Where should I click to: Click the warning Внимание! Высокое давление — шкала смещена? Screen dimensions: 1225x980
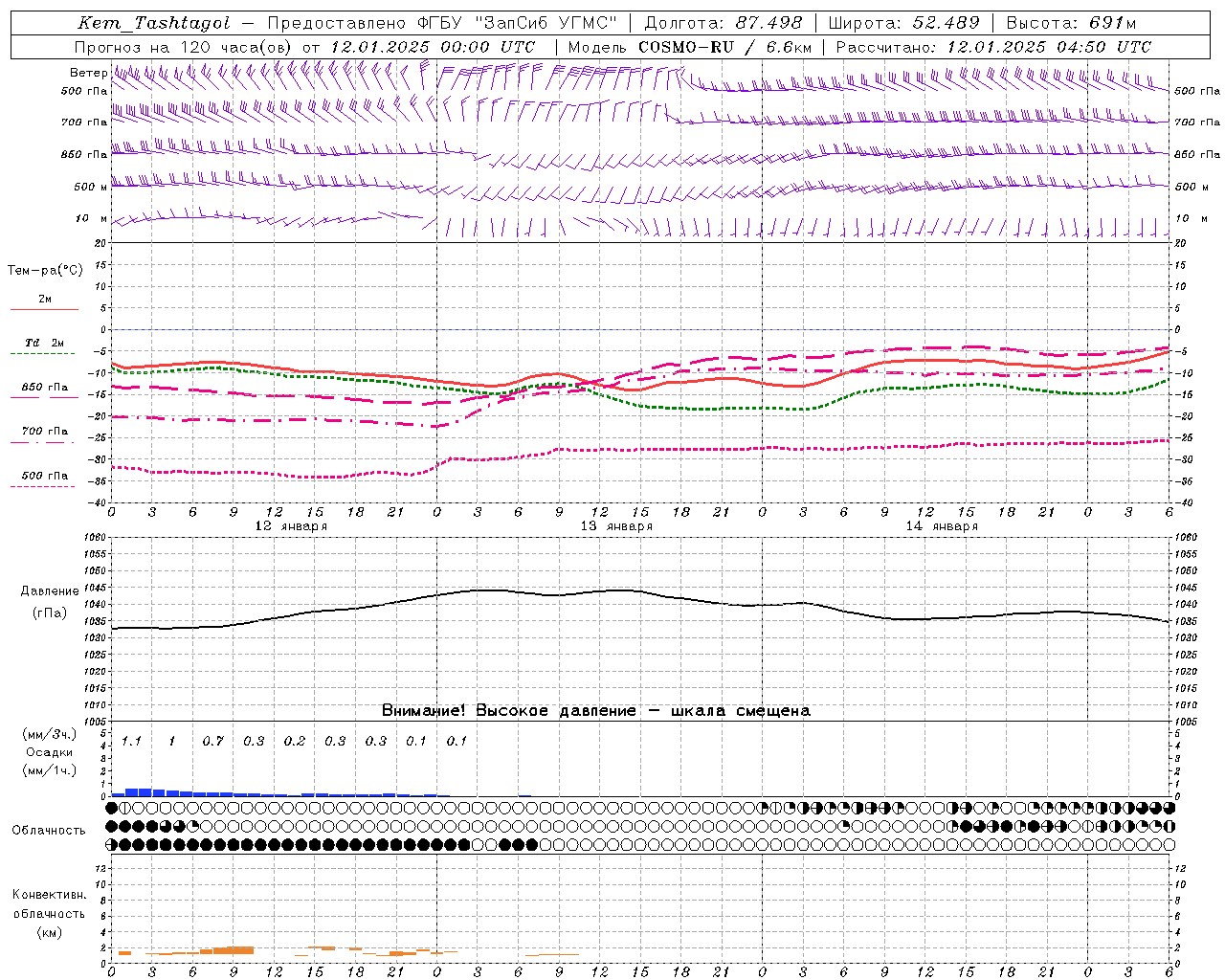(x=596, y=711)
